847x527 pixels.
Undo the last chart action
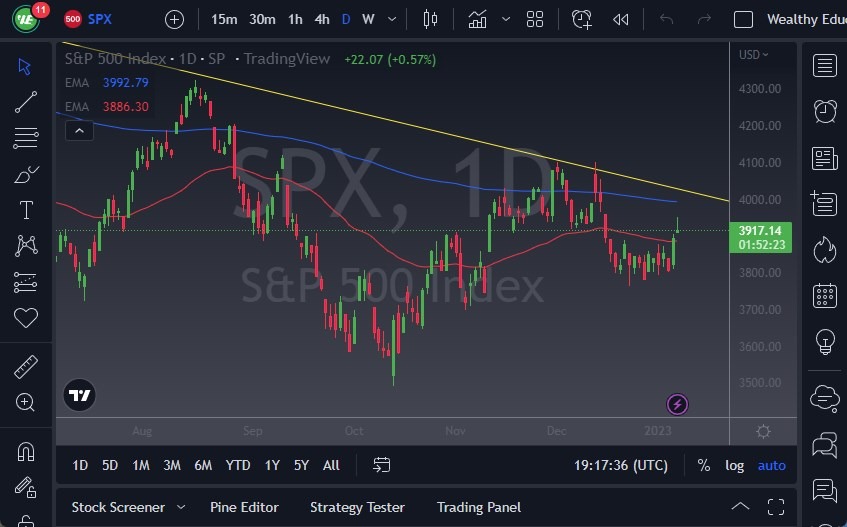tap(667, 19)
